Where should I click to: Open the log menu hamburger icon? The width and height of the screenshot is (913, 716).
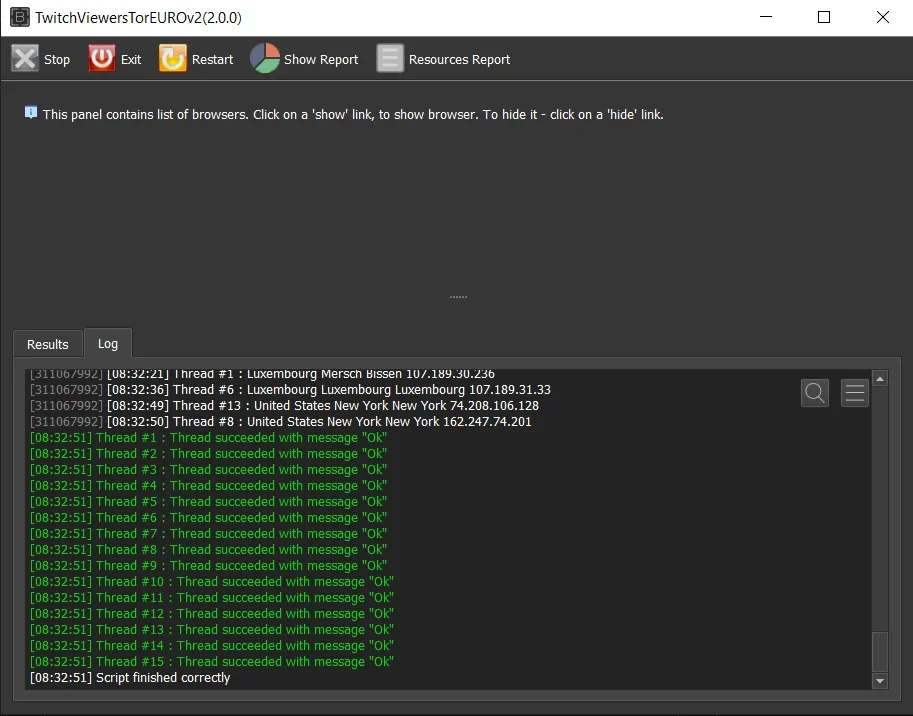click(x=855, y=393)
